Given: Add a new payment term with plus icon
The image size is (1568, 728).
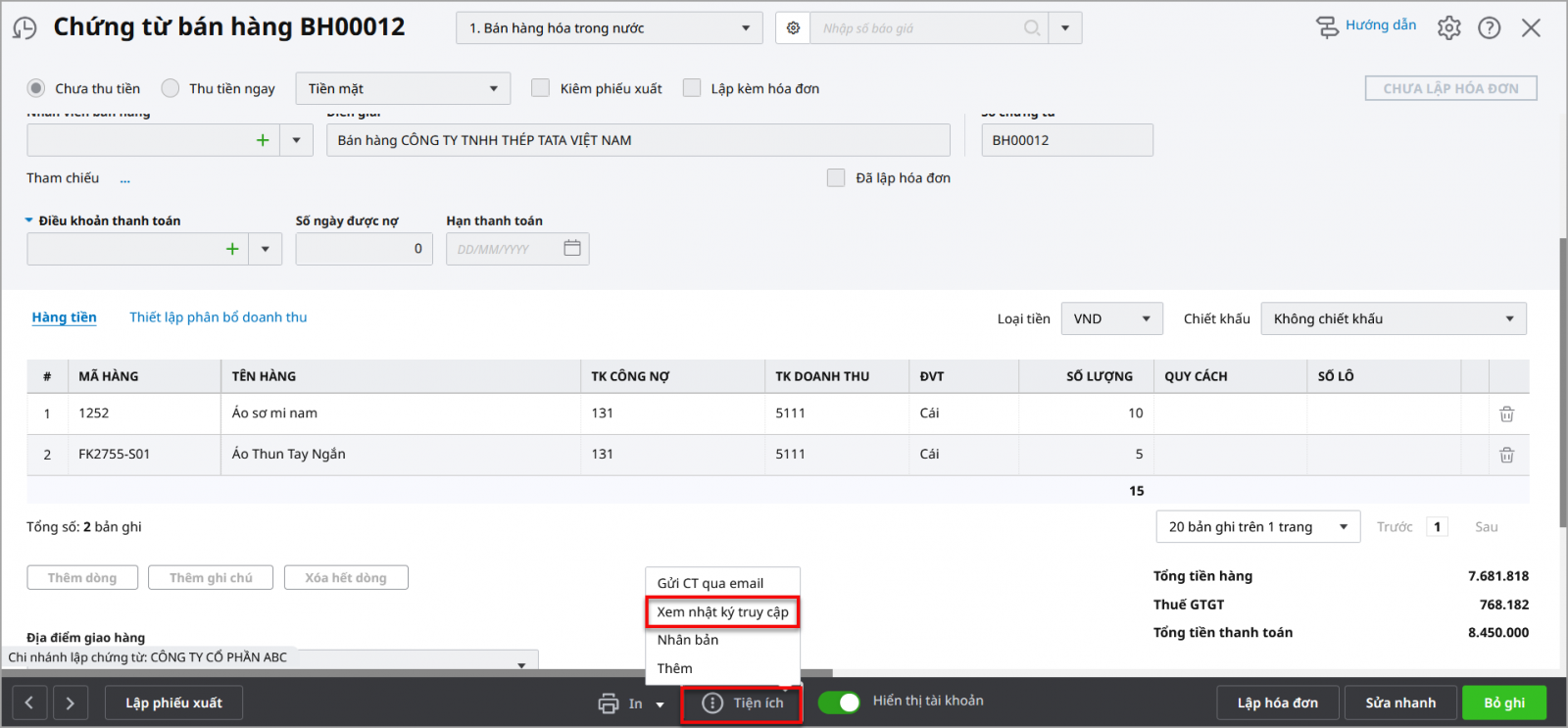Looking at the screenshot, I should point(232,249).
